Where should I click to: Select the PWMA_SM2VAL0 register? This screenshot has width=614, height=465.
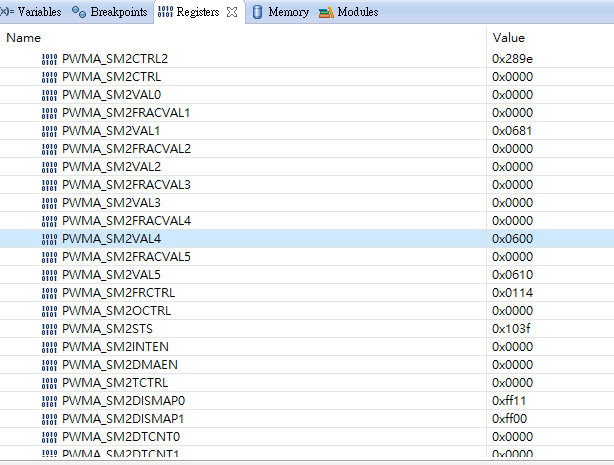click(111, 95)
